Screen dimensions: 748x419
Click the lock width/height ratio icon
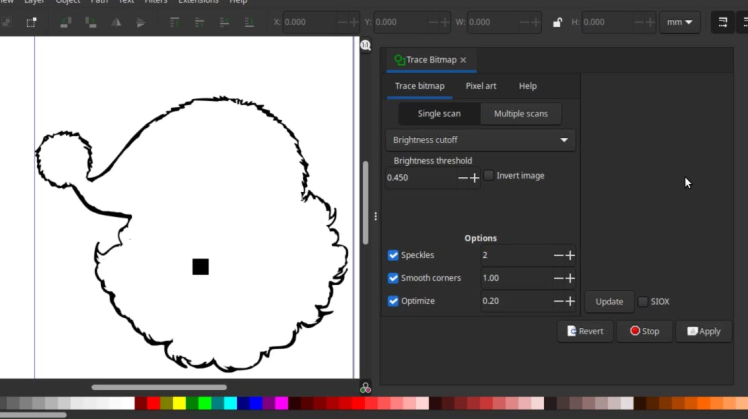tap(557, 22)
